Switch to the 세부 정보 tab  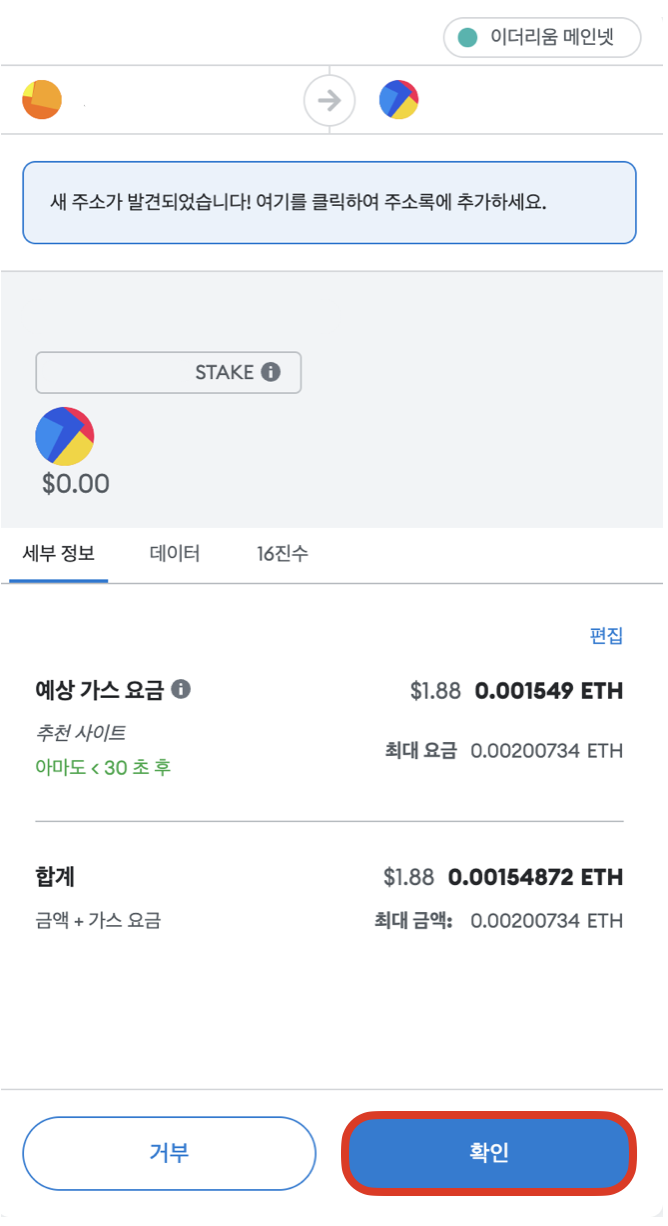click(59, 553)
